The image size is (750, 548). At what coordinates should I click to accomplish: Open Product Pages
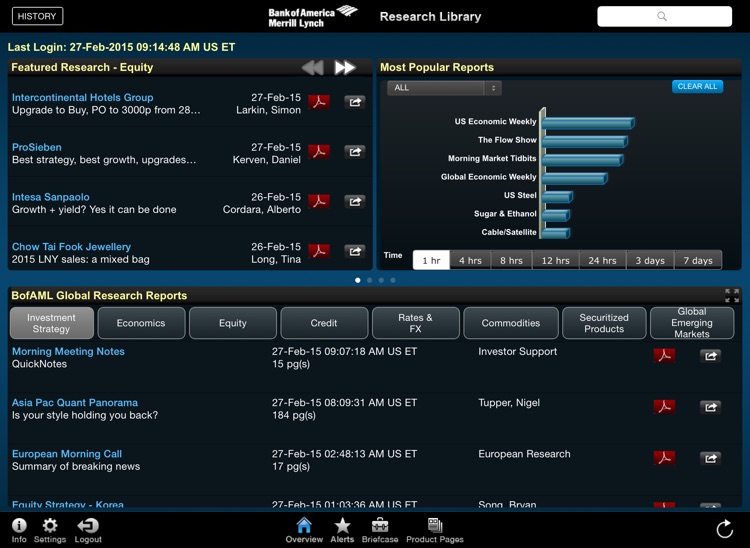[435, 530]
